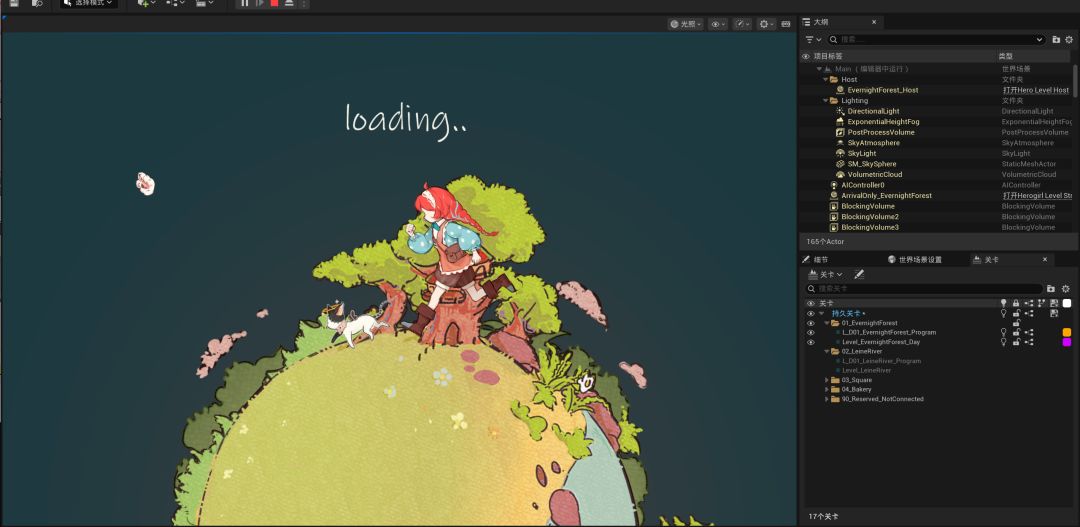Stop the play session with red button
Screen dimensions: 1080x527
pos(274,3)
